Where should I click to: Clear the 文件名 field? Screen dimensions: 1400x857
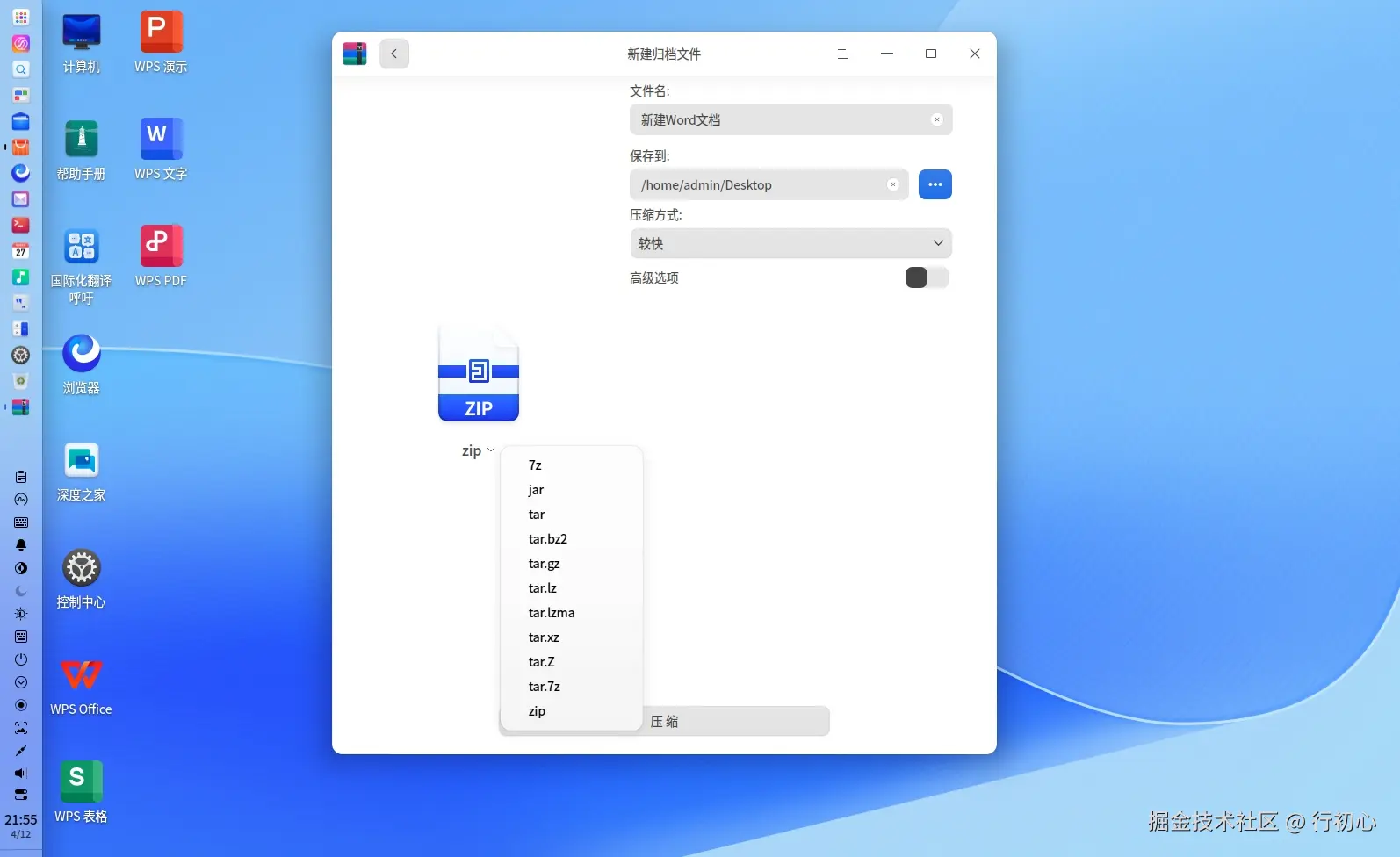[x=937, y=119]
